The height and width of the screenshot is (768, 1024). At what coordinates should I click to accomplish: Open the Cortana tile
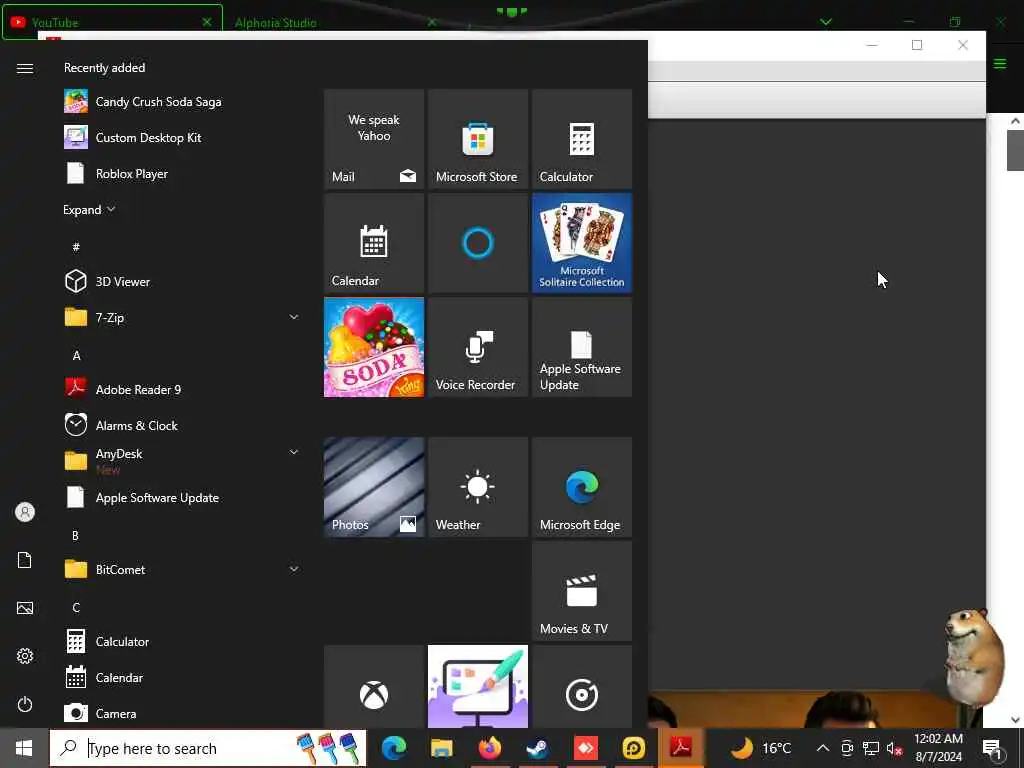477,243
